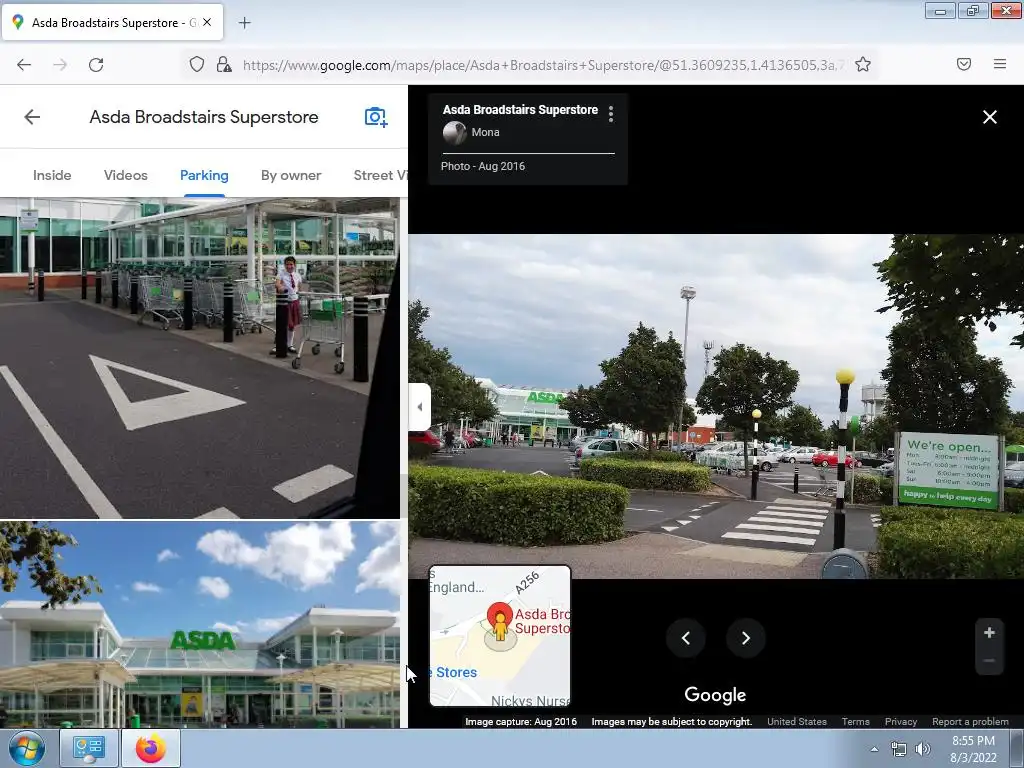Open three-dot menu on photo info card
This screenshot has height=768, width=1024.
coord(611,114)
